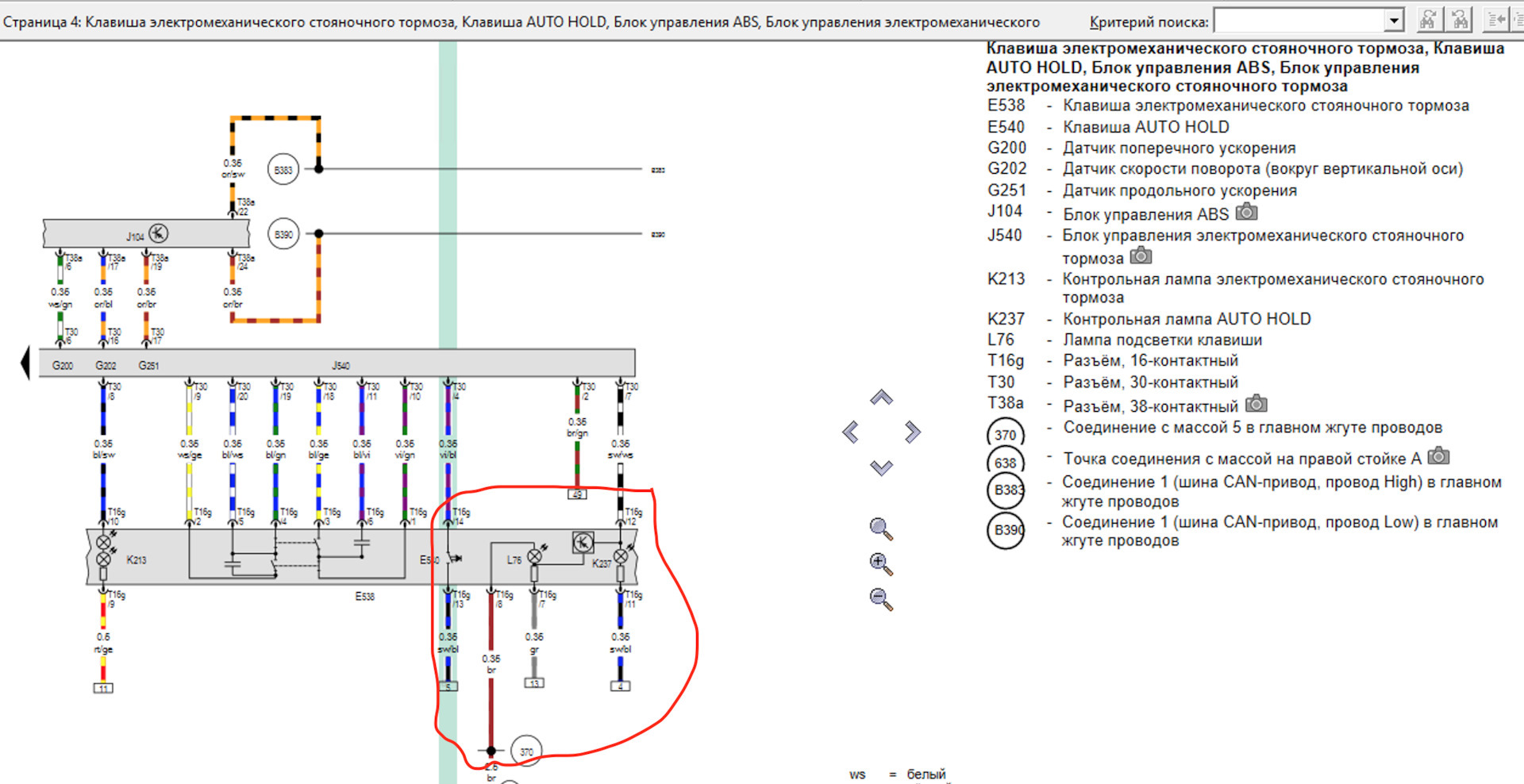Viewport: 1524px width, 784px height.
Task: Open the camera photo for J540 стояночного тормоза
Action: pos(1141,256)
